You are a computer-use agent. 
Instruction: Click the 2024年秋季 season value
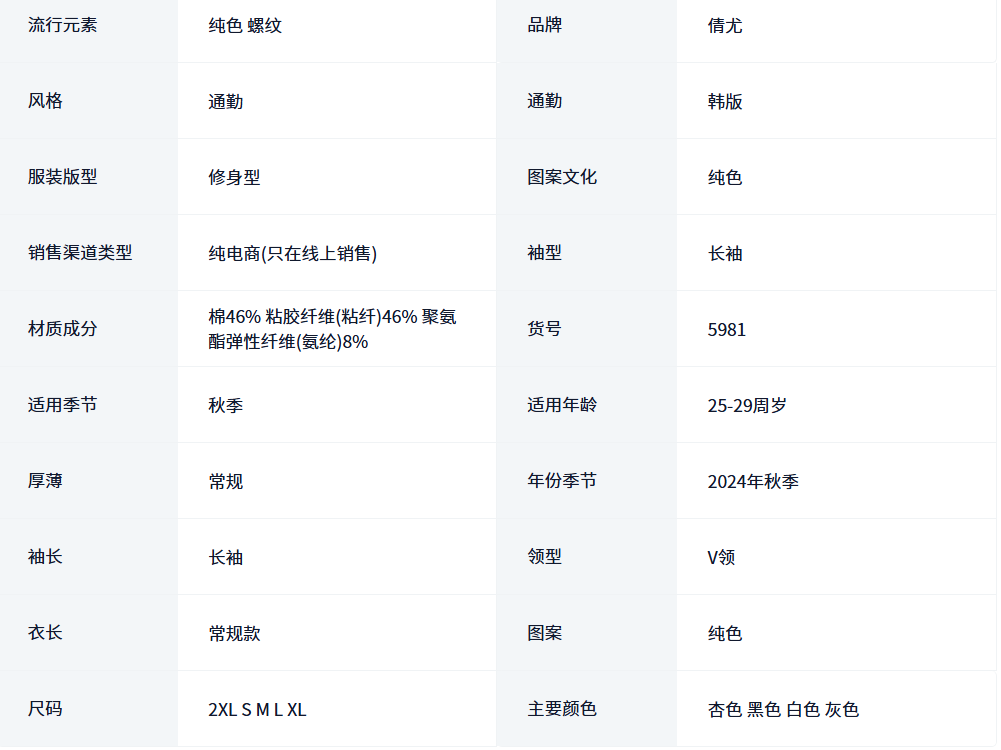753,482
